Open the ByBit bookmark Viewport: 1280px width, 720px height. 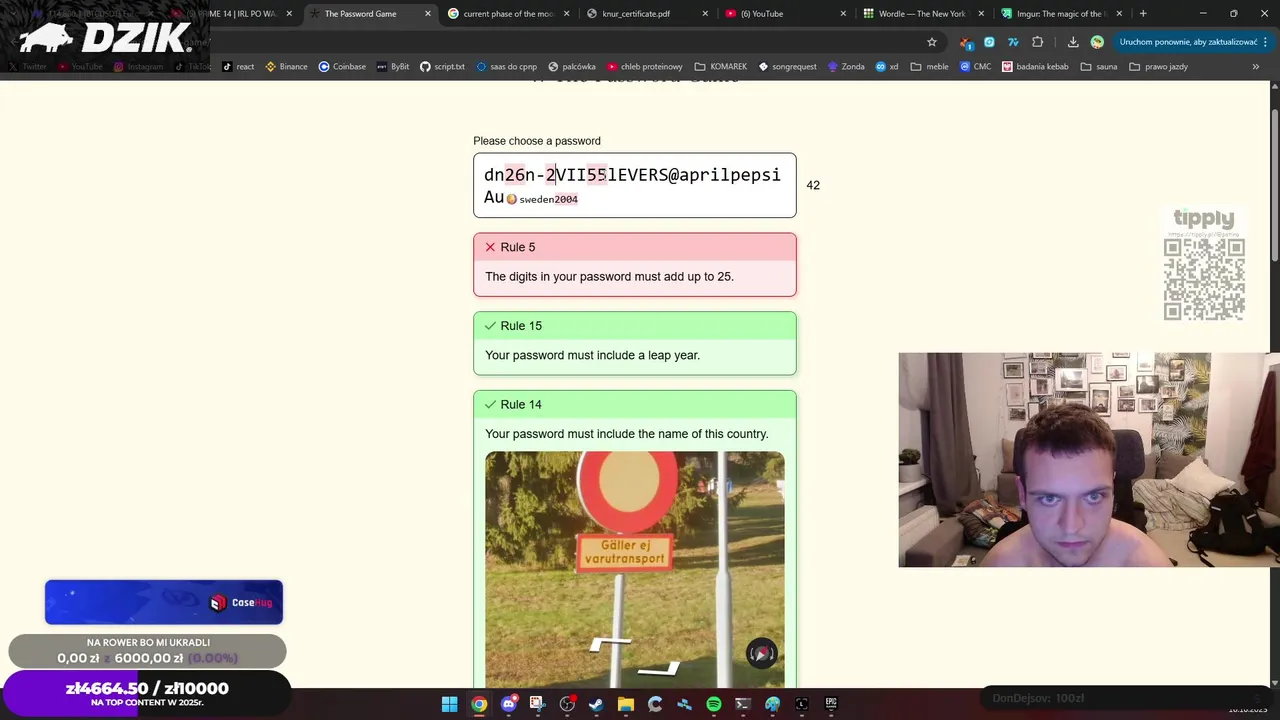(393, 66)
